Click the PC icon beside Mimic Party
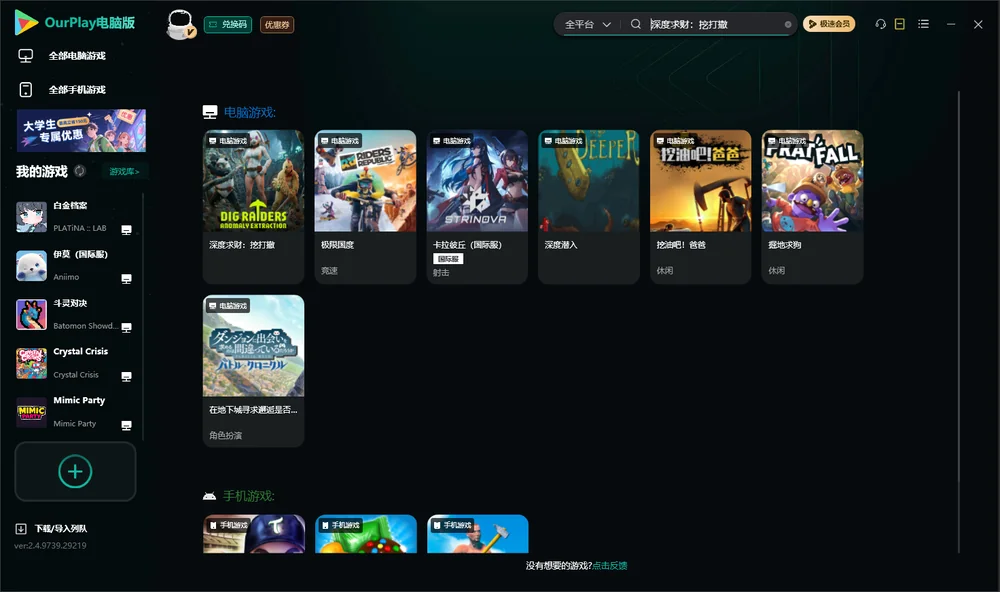 [x=126, y=426]
